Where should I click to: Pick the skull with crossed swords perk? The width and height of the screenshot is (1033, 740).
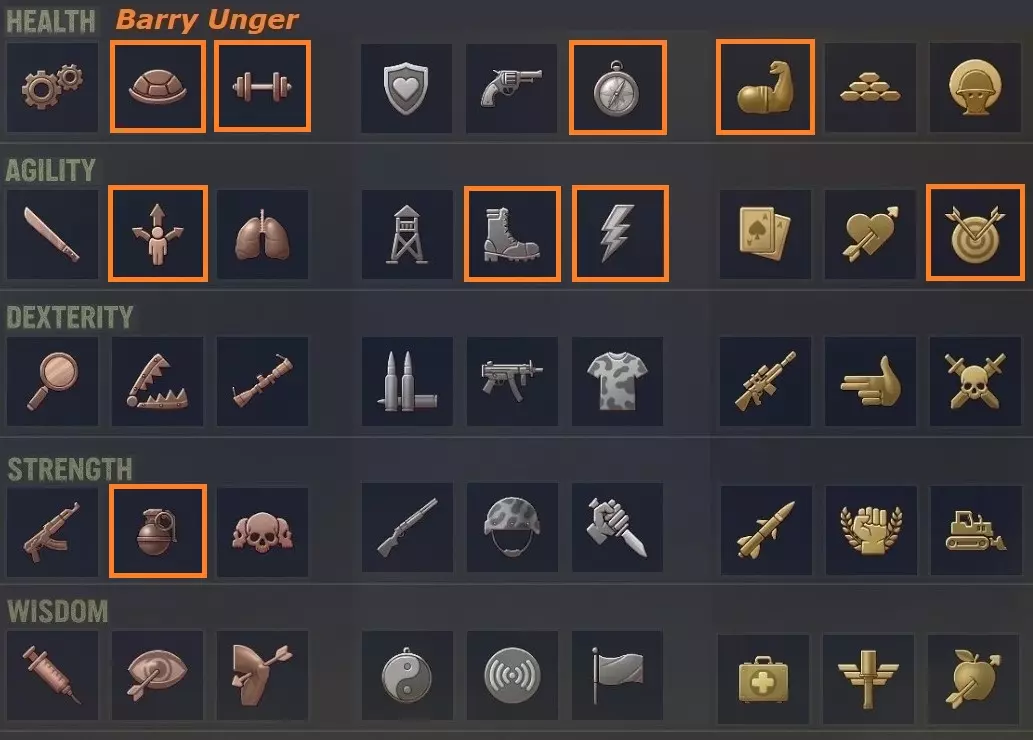click(975, 381)
